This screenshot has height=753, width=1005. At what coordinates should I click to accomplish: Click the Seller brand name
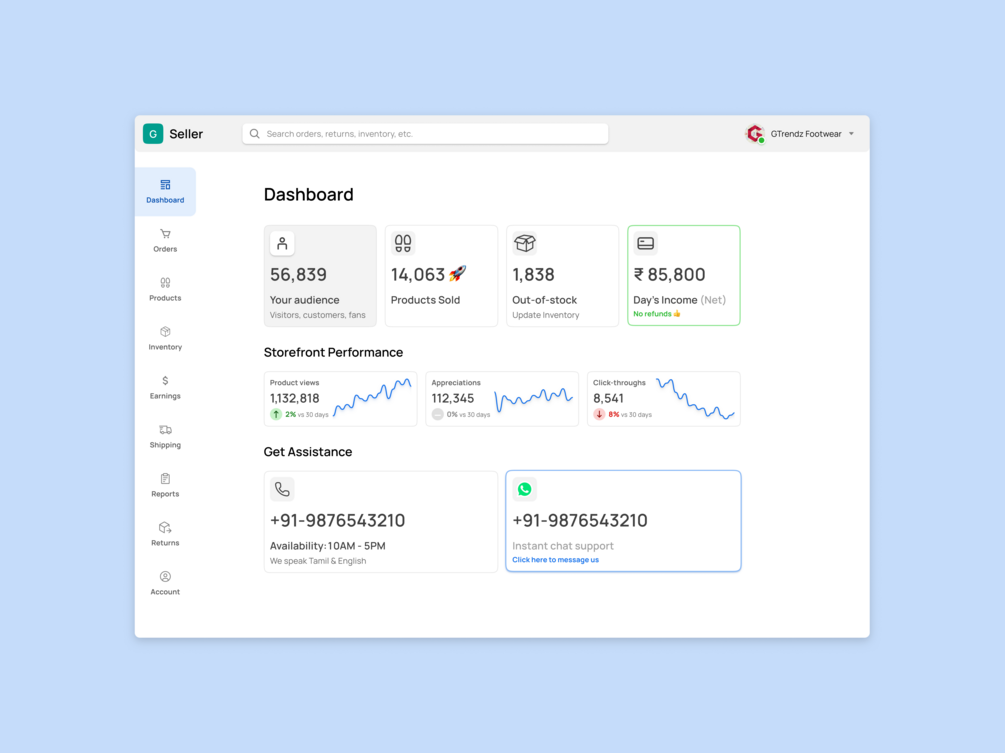[186, 134]
